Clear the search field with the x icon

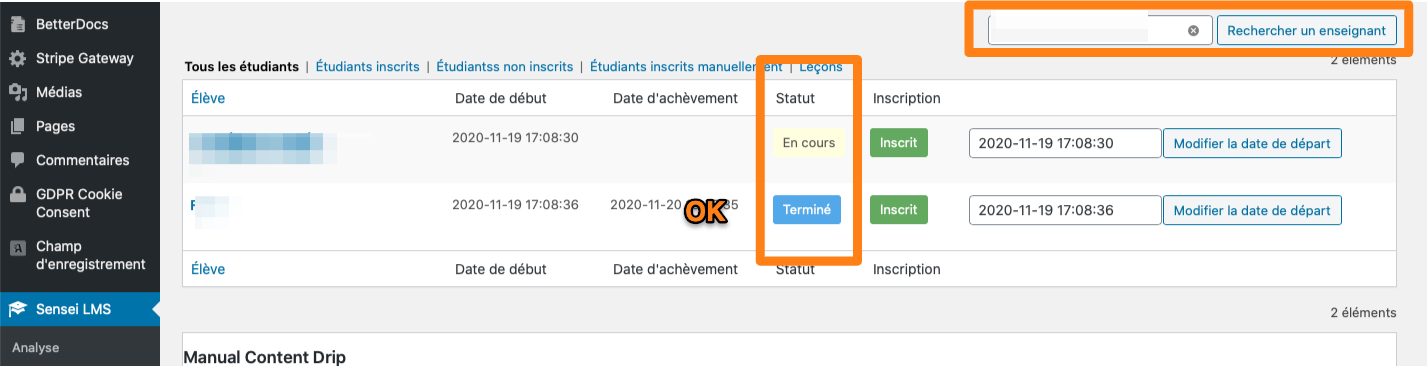(x=1193, y=31)
